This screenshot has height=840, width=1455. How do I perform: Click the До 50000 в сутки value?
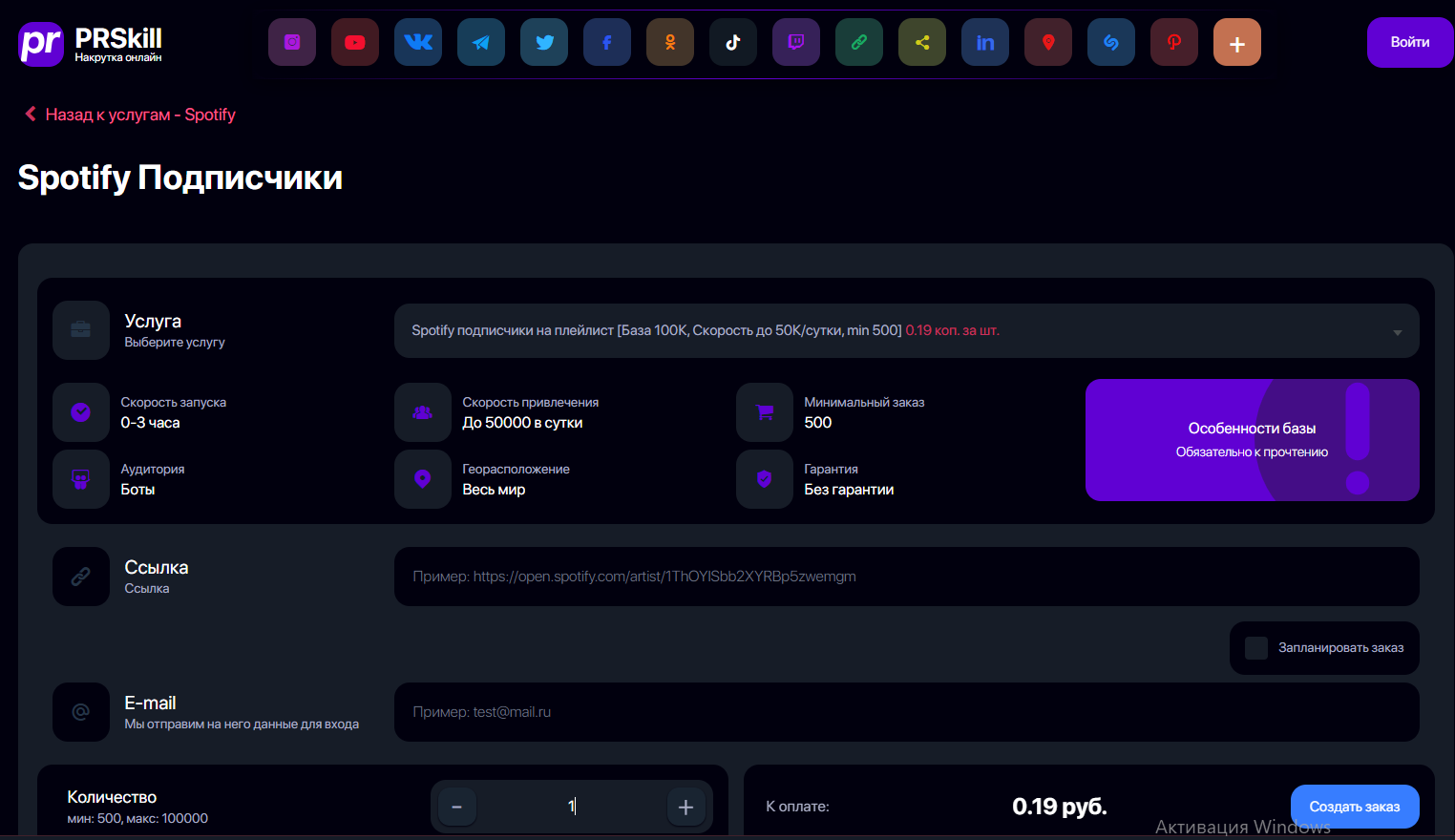522,423
